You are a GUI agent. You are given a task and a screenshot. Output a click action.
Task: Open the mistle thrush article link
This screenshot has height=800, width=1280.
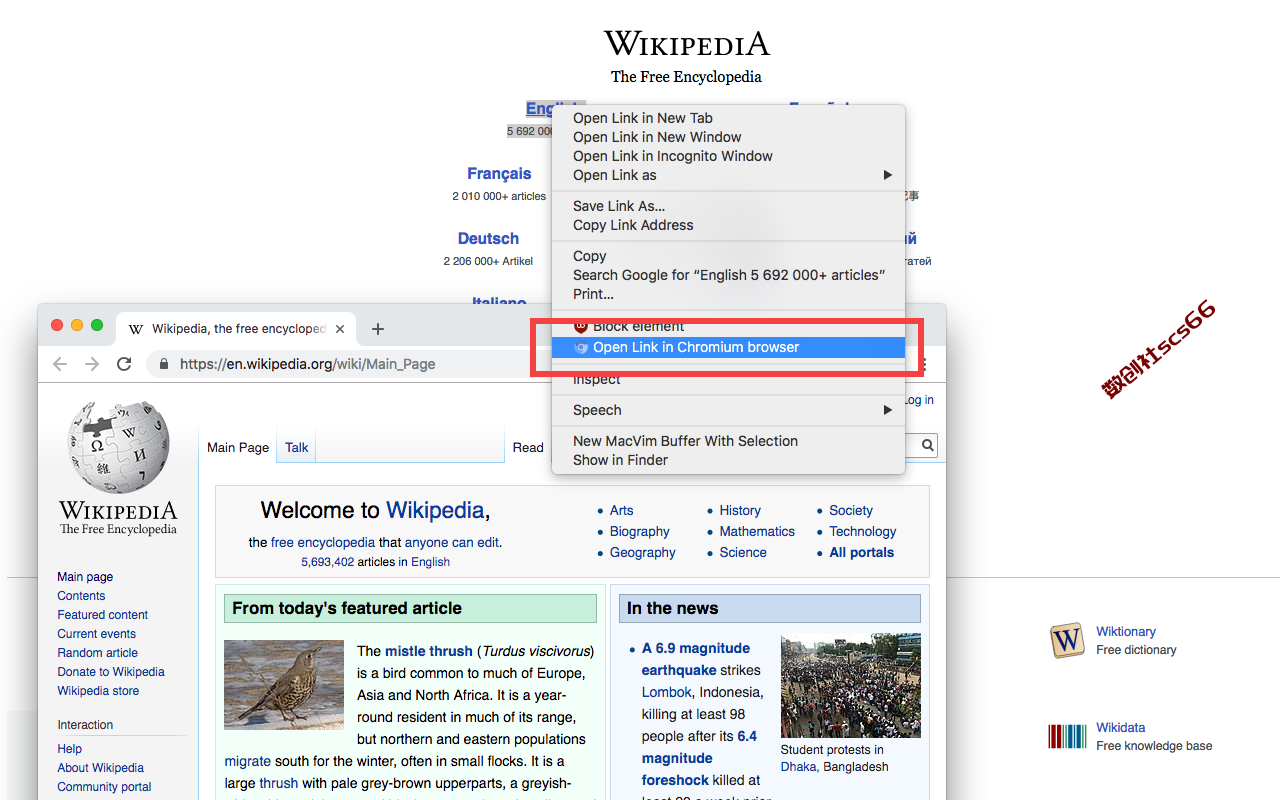(429, 651)
